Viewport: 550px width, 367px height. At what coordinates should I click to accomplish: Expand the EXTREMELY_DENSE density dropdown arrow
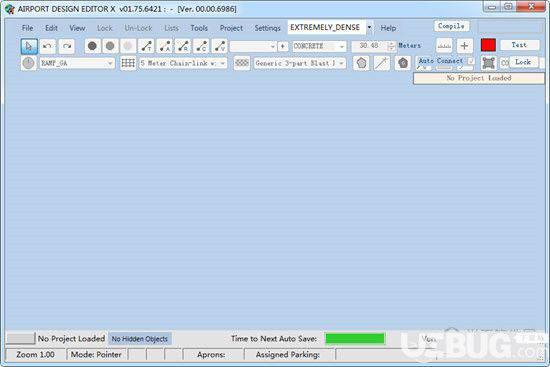tap(369, 27)
